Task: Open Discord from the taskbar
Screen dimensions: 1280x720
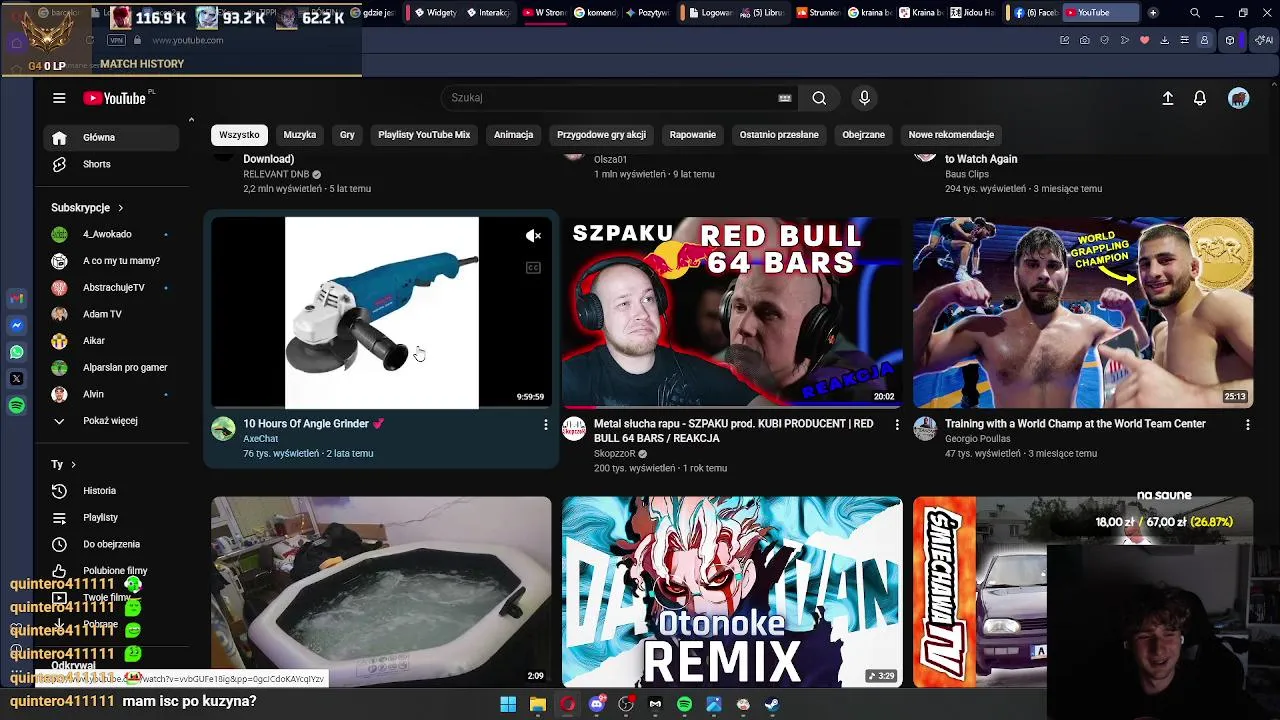Action: tap(597, 704)
